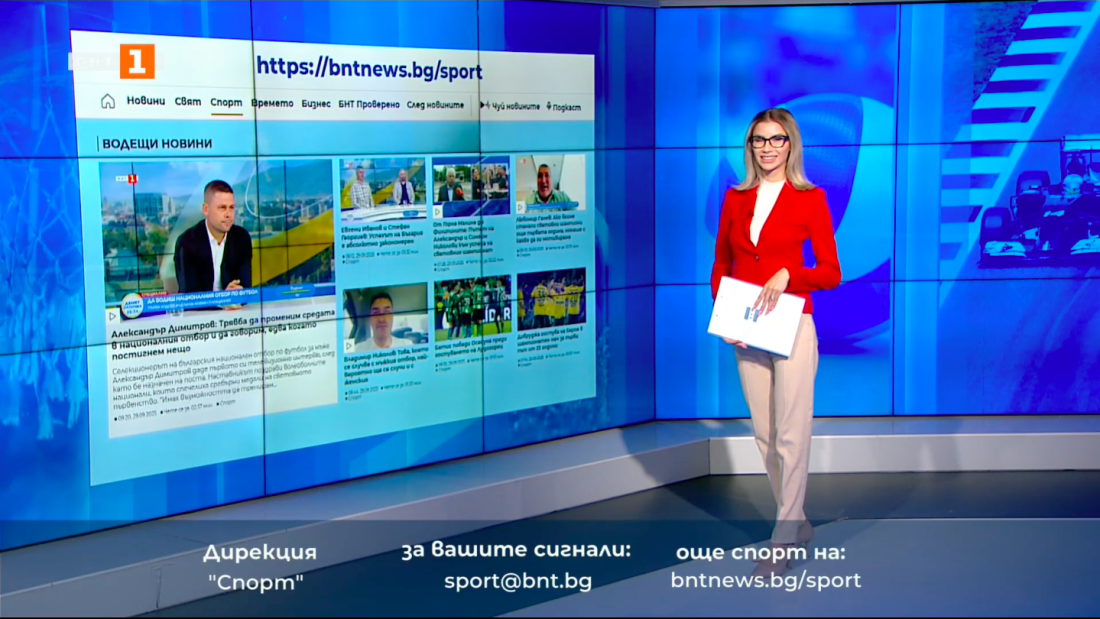
Task: Open the Времето menu item
Action: click(272, 103)
